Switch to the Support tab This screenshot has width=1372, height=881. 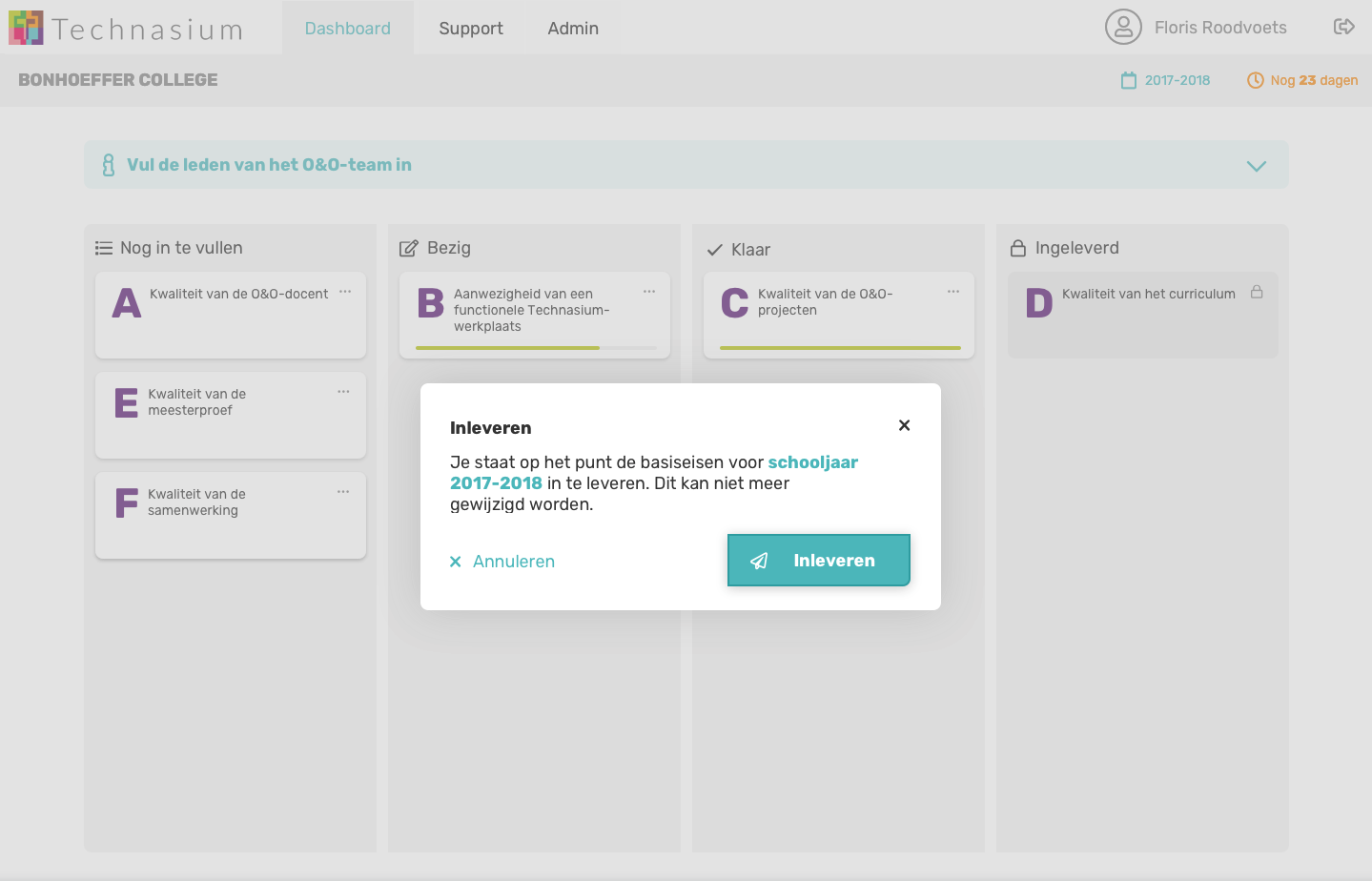(470, 29)
